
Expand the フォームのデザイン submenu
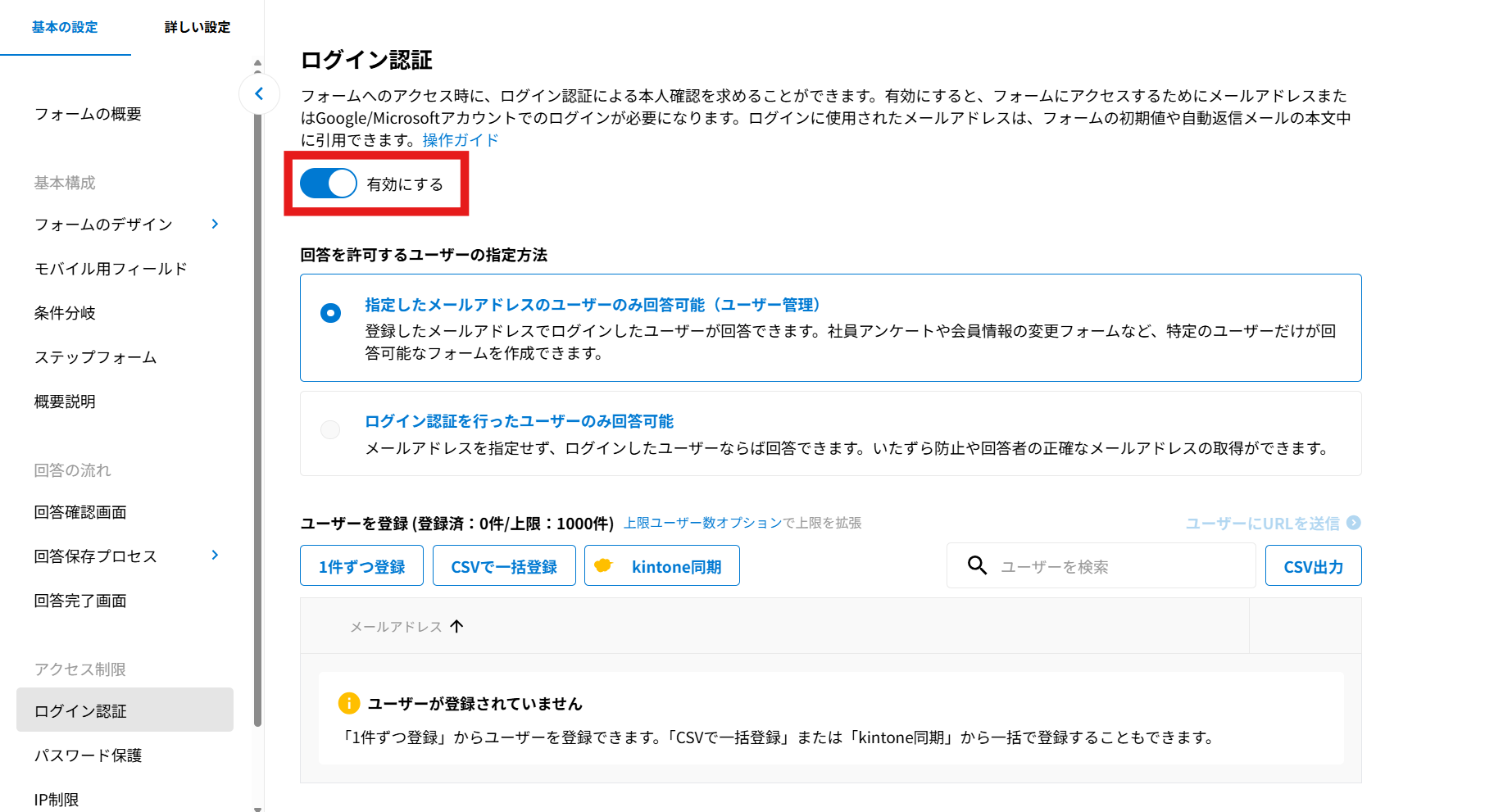(215, 224)
